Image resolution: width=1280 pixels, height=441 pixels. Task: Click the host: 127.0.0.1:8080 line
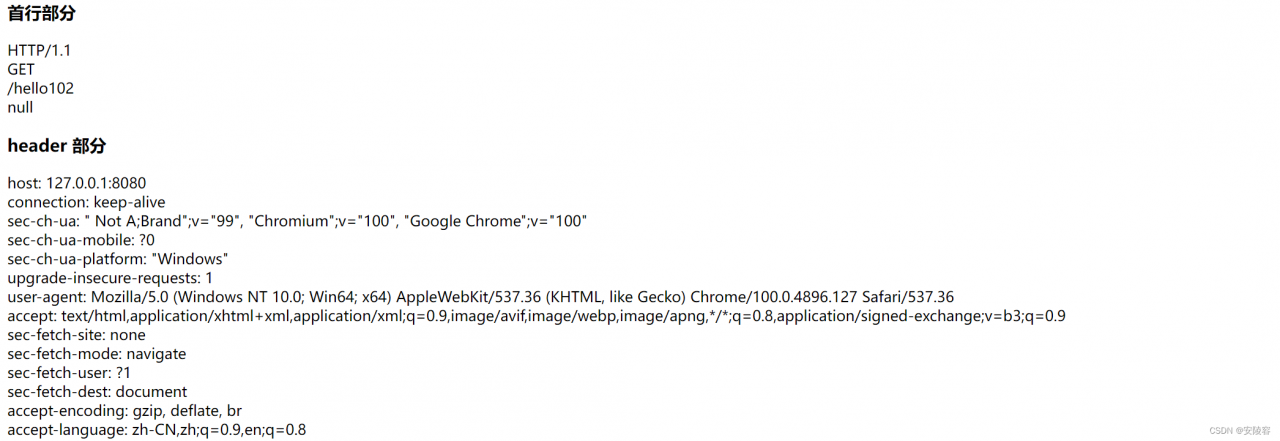click(x=77, y=183)
